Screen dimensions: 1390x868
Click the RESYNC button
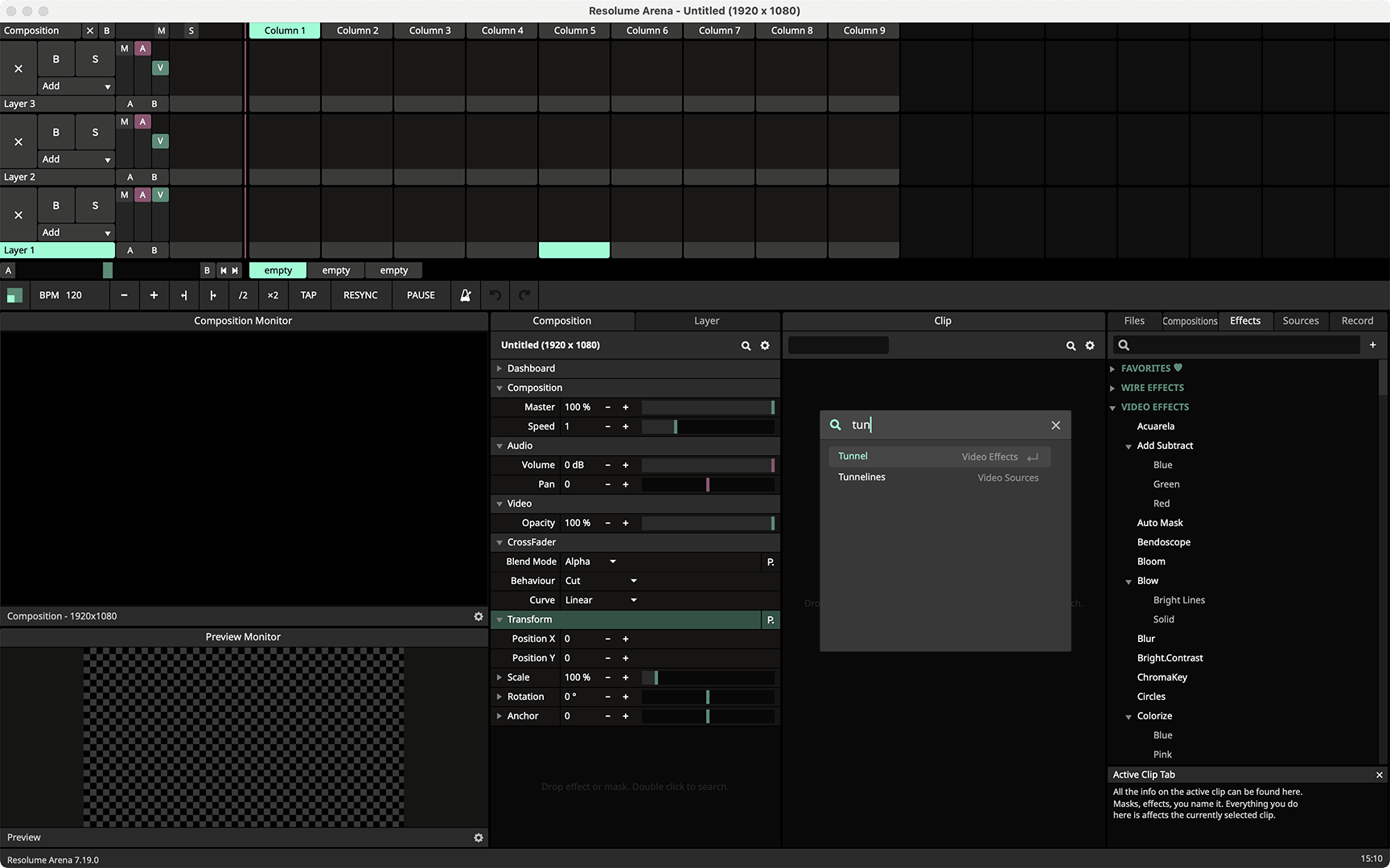click(360, 295)
